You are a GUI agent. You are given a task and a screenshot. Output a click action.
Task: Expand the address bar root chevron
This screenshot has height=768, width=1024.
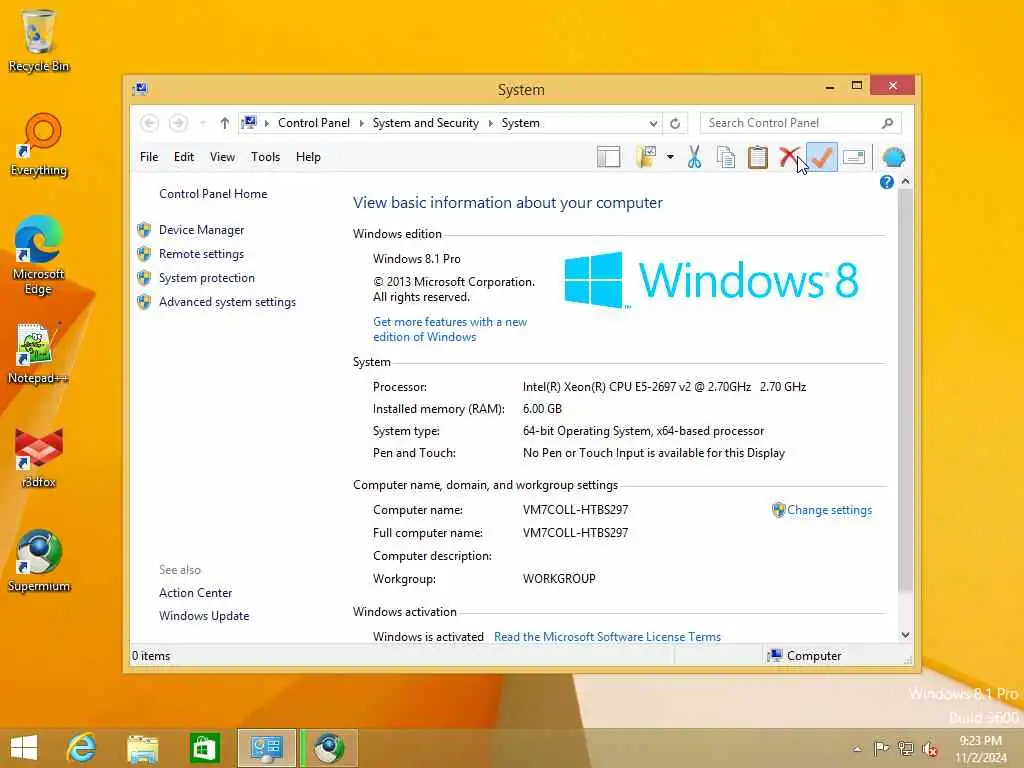[x=266, y=123]
